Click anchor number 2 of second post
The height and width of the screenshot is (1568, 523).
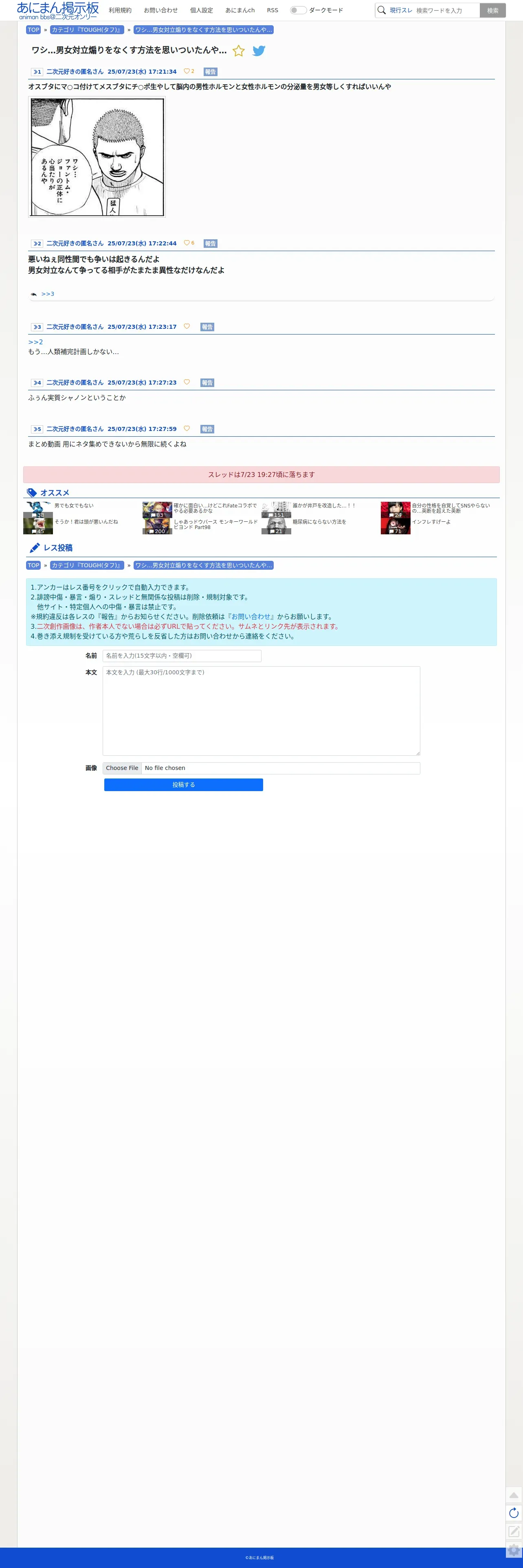tap(37, 243)
